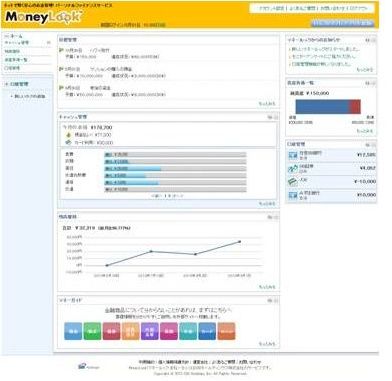
Task: Select the purple money guide tile
Action: coord(150,331)
